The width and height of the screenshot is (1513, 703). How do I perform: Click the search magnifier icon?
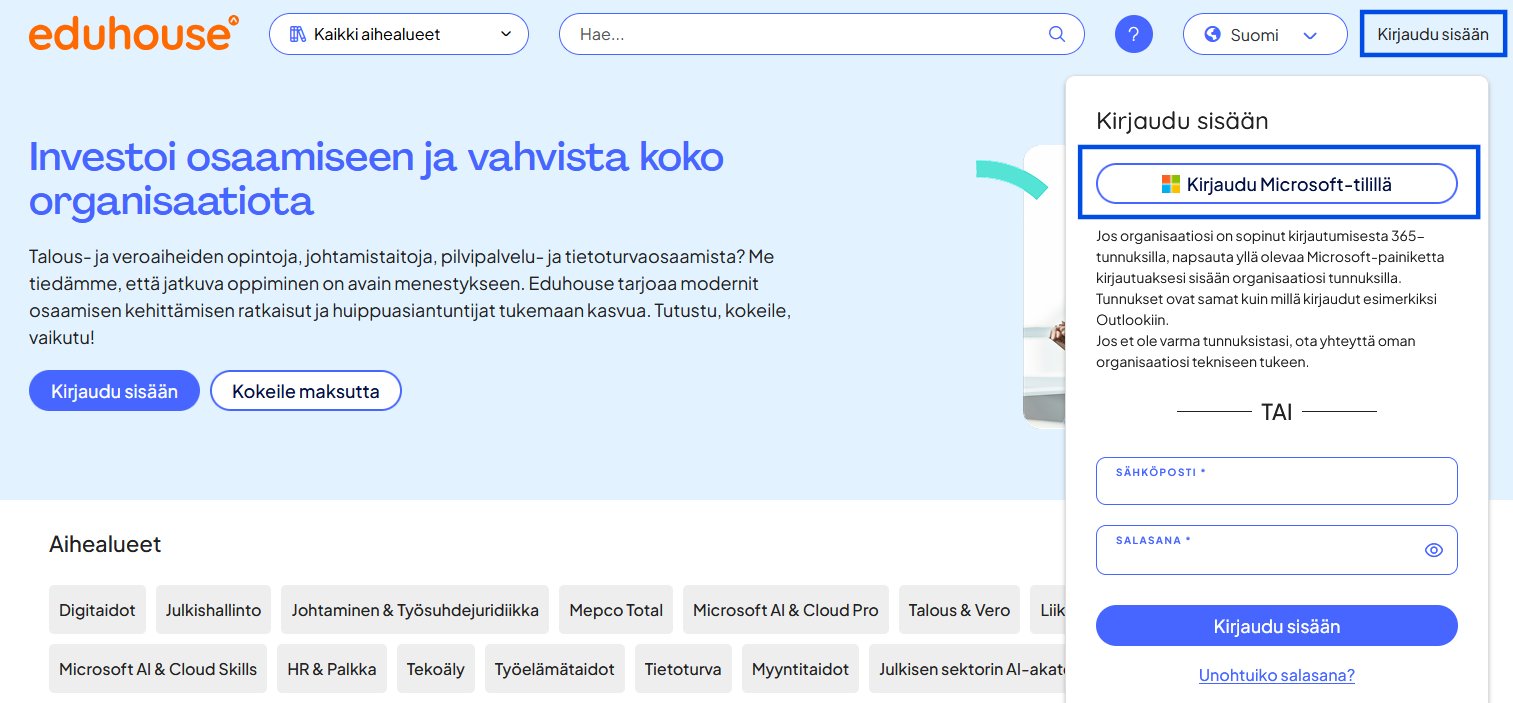click(x=1057, y=34)
